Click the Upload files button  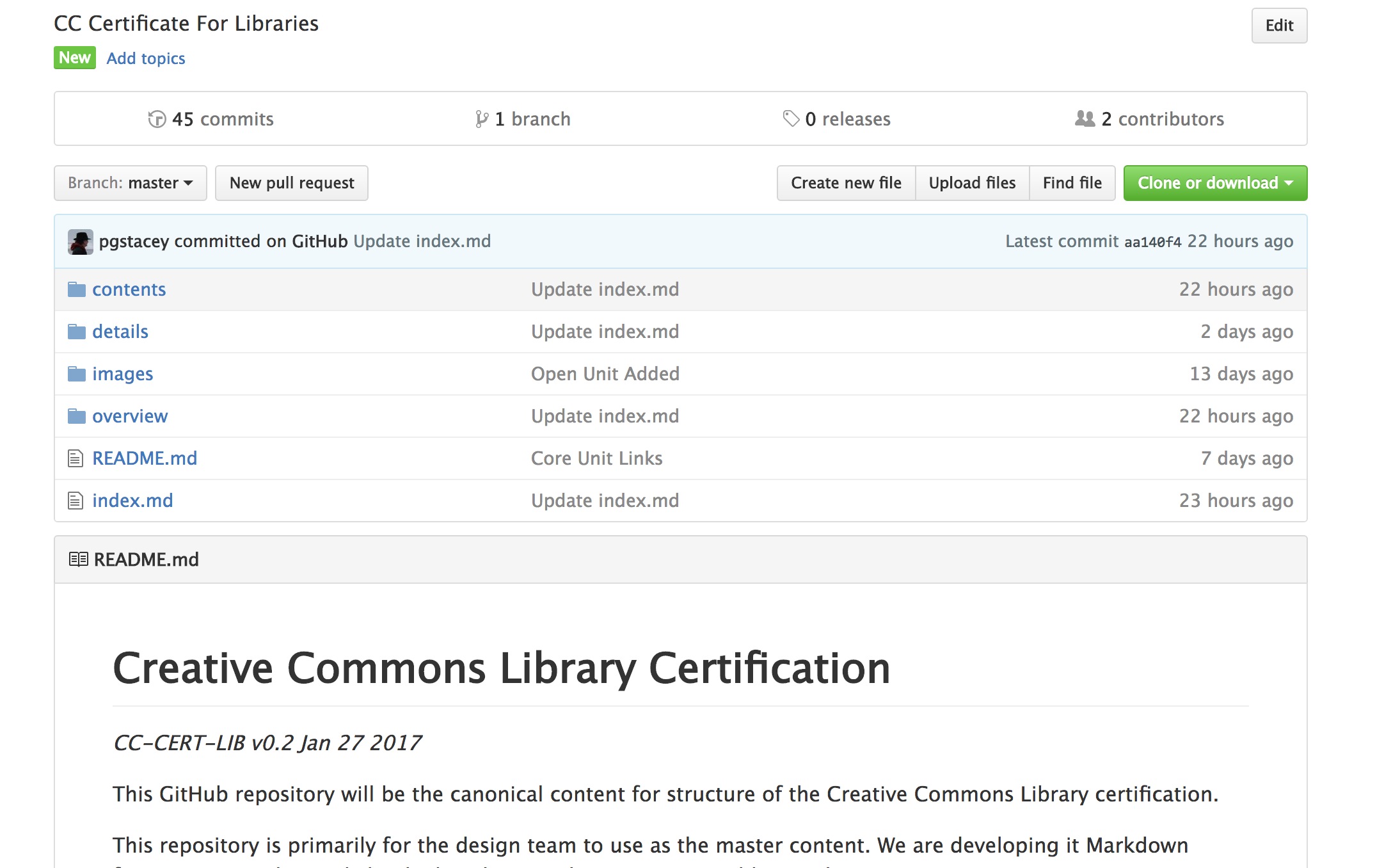pos(972,183)
